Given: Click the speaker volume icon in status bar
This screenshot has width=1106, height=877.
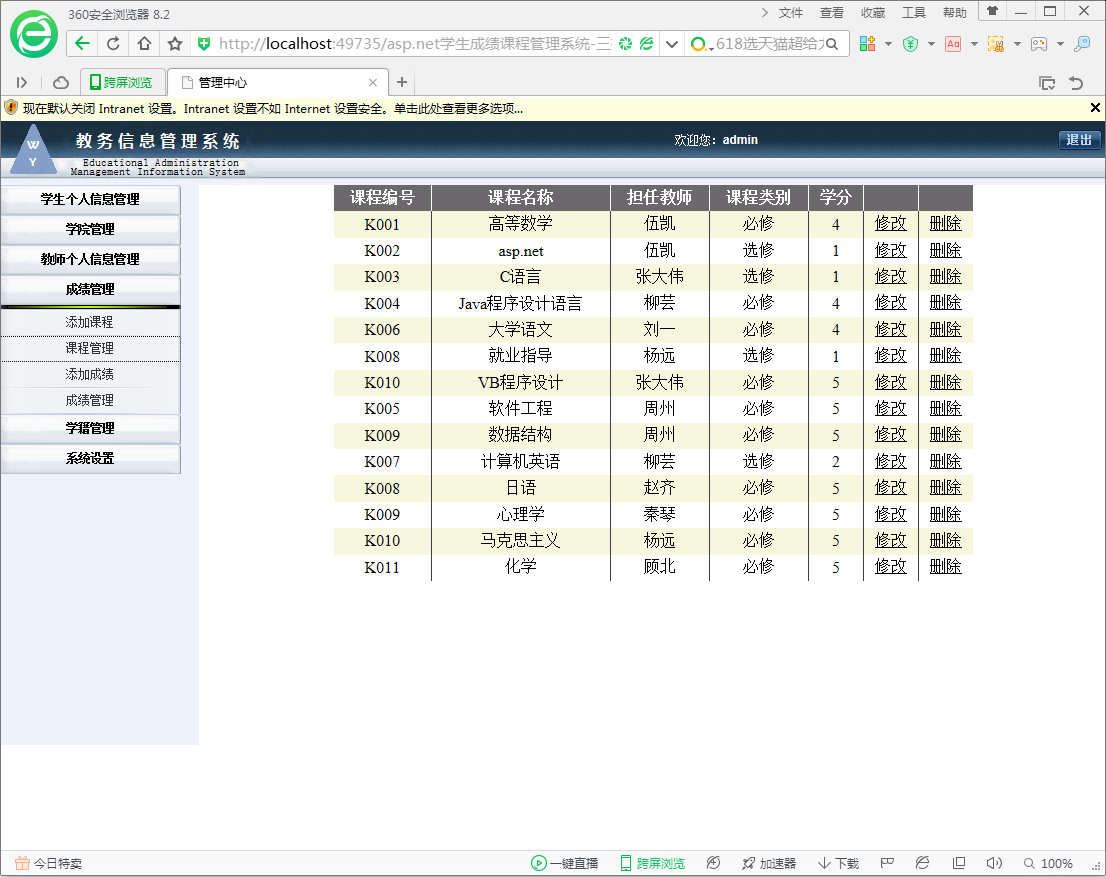Looking at the screenshot, I should pyautogui.click(x=994, y=863).
